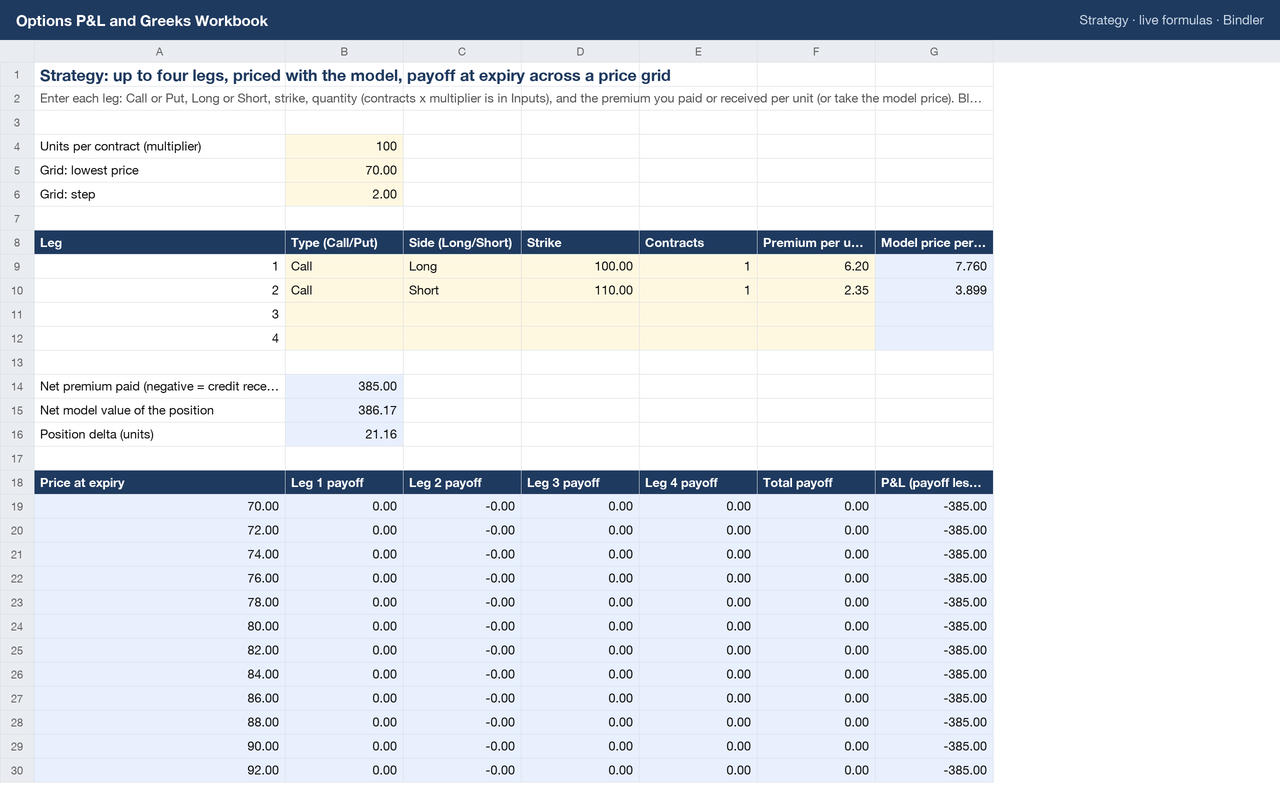Select net model value 386.17

tap(344, 410)
